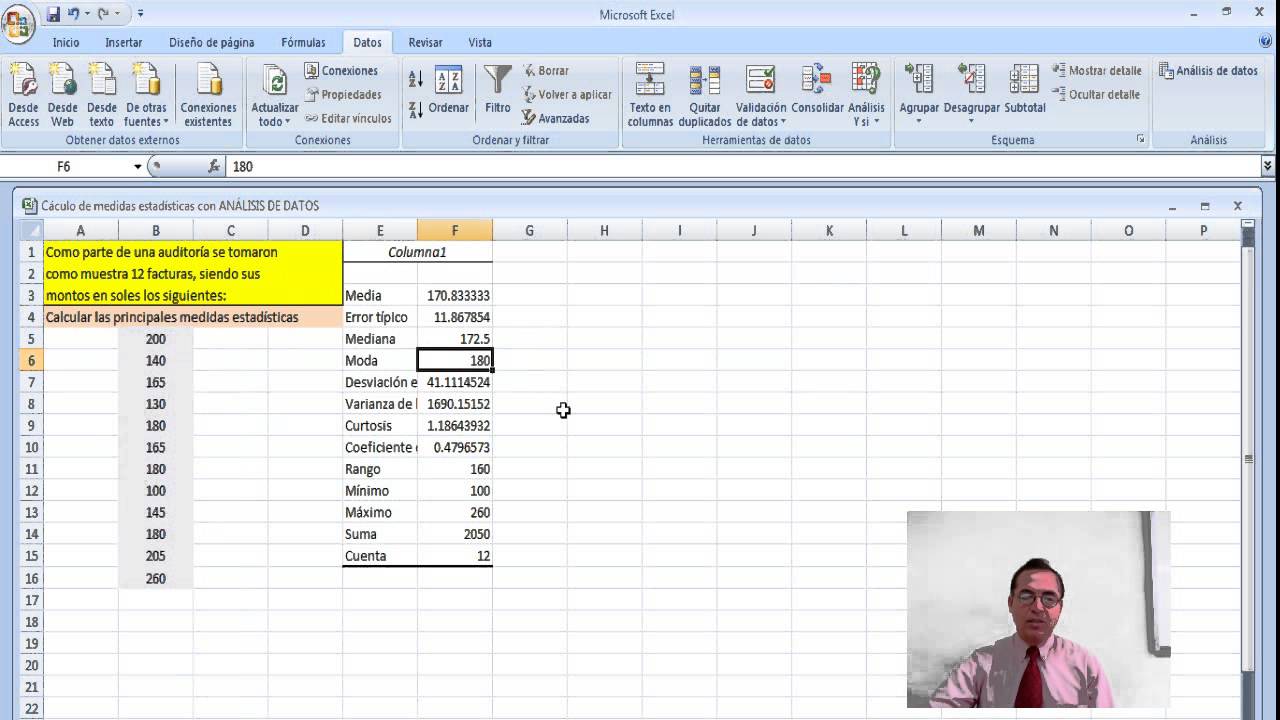The width and height of the screenshot is (1280, 720).
Task: Click the Office button logo
Action: tap(19, 22)
